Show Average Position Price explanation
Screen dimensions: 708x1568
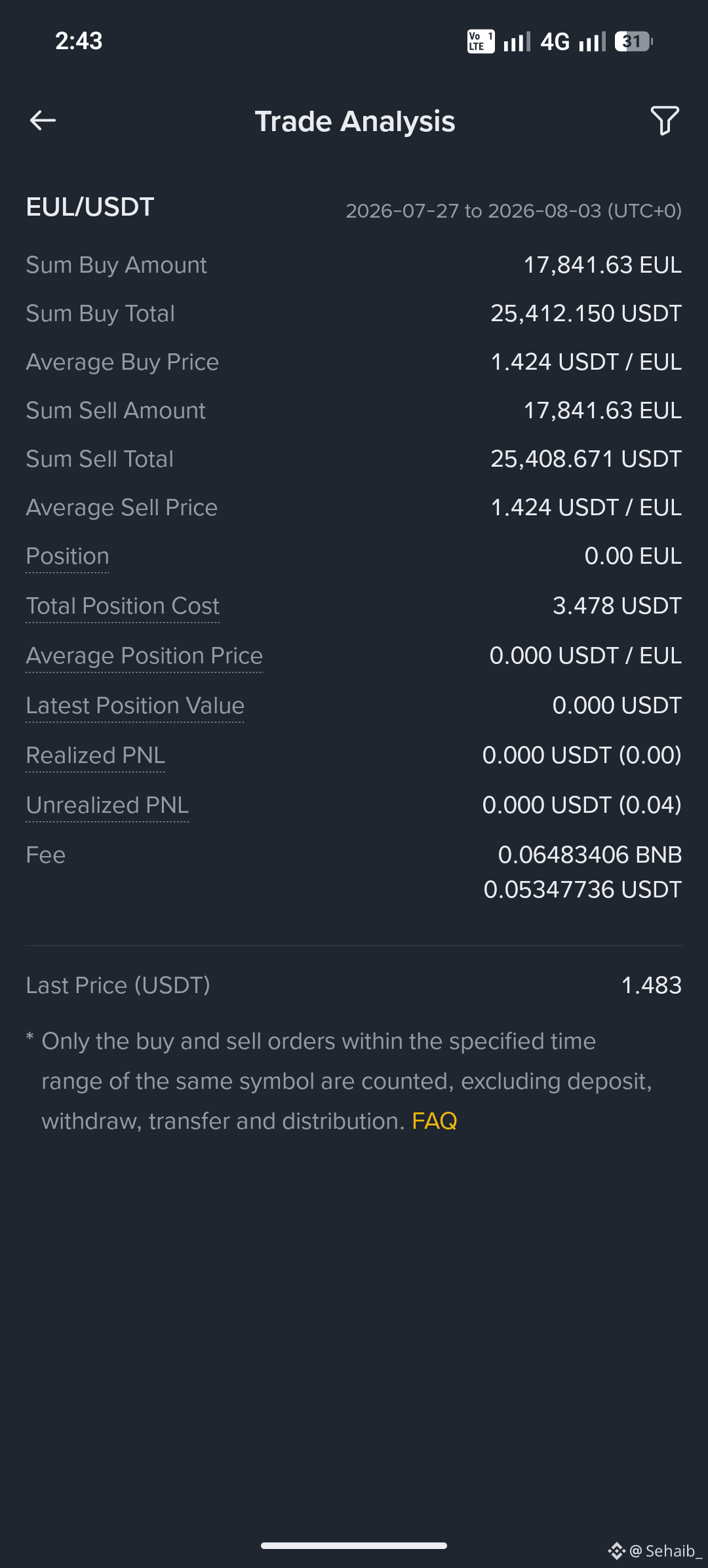click(144, 656)
